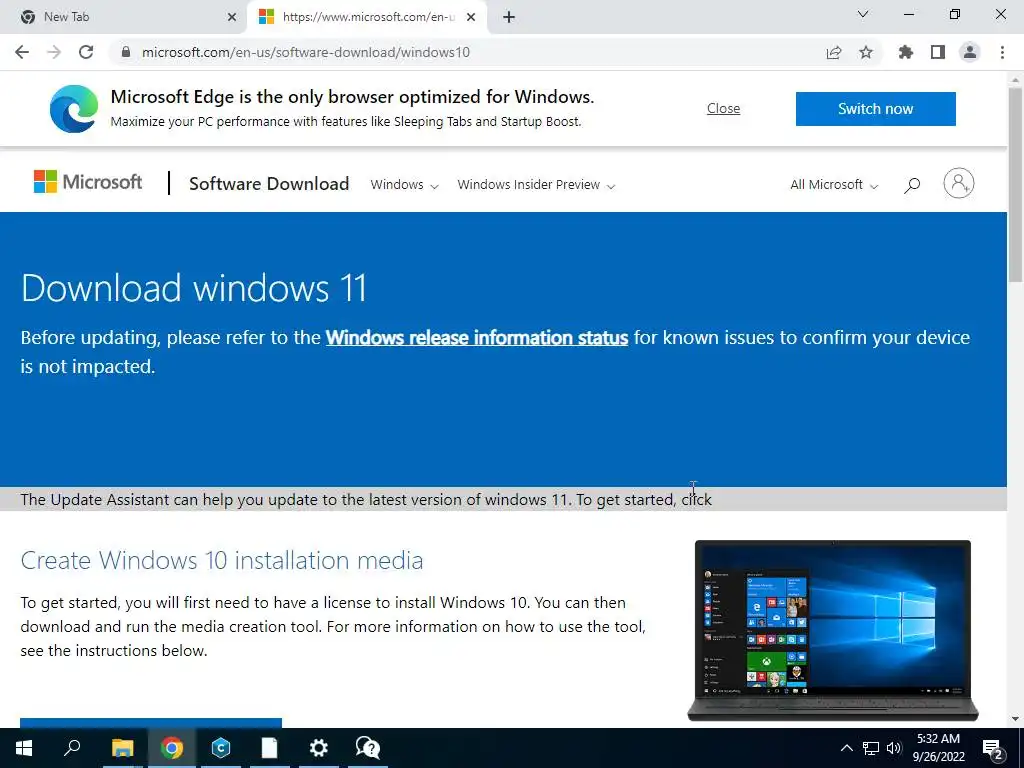Open File Explorer from taskbar

pos(122,748)
